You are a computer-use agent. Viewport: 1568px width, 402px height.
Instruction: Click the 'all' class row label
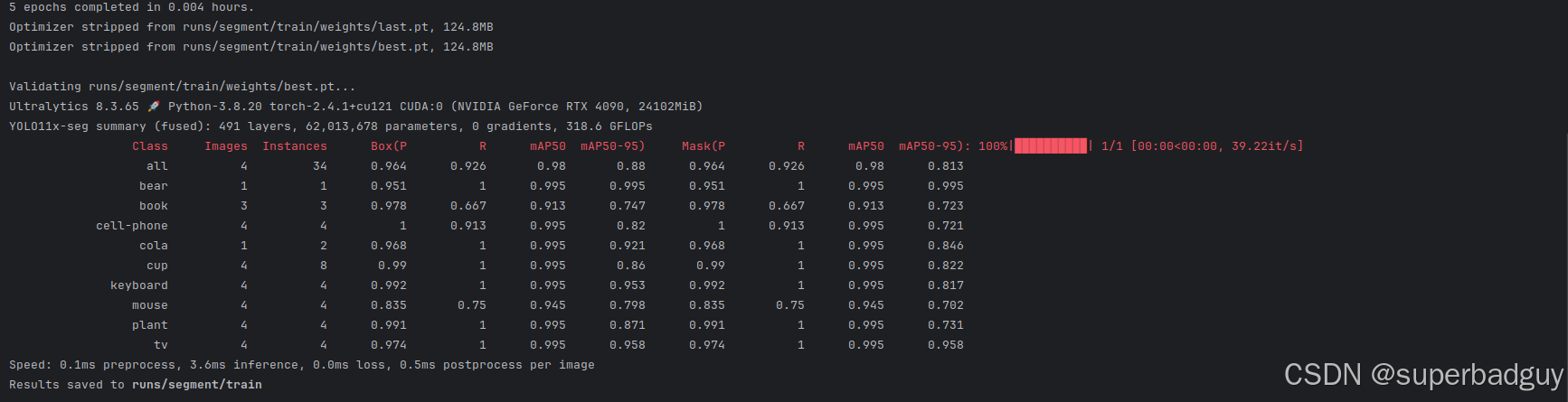click(157, 166)
